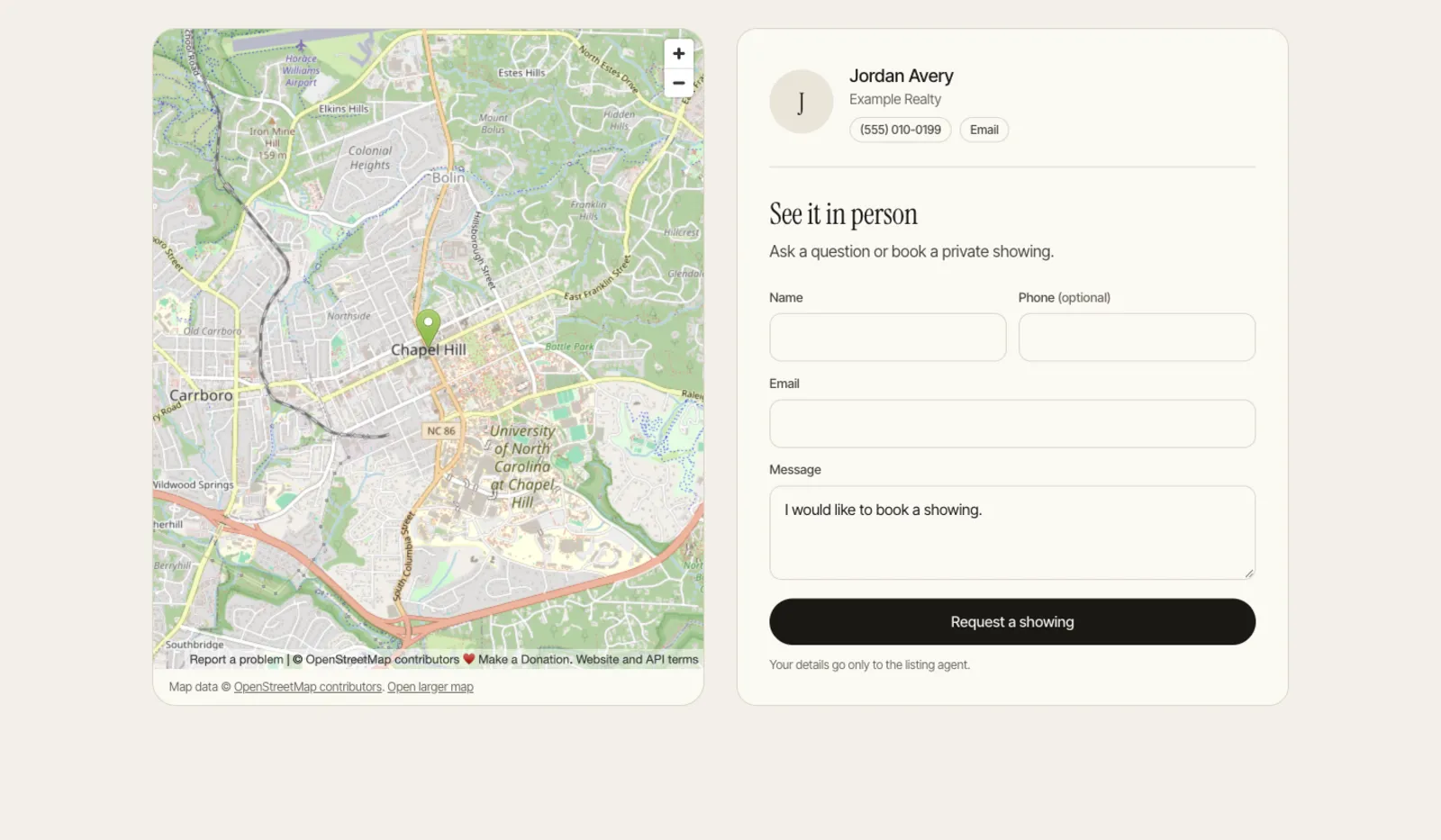
Task: Click Report a problem on the map
Action: click(x=236, y=660)
